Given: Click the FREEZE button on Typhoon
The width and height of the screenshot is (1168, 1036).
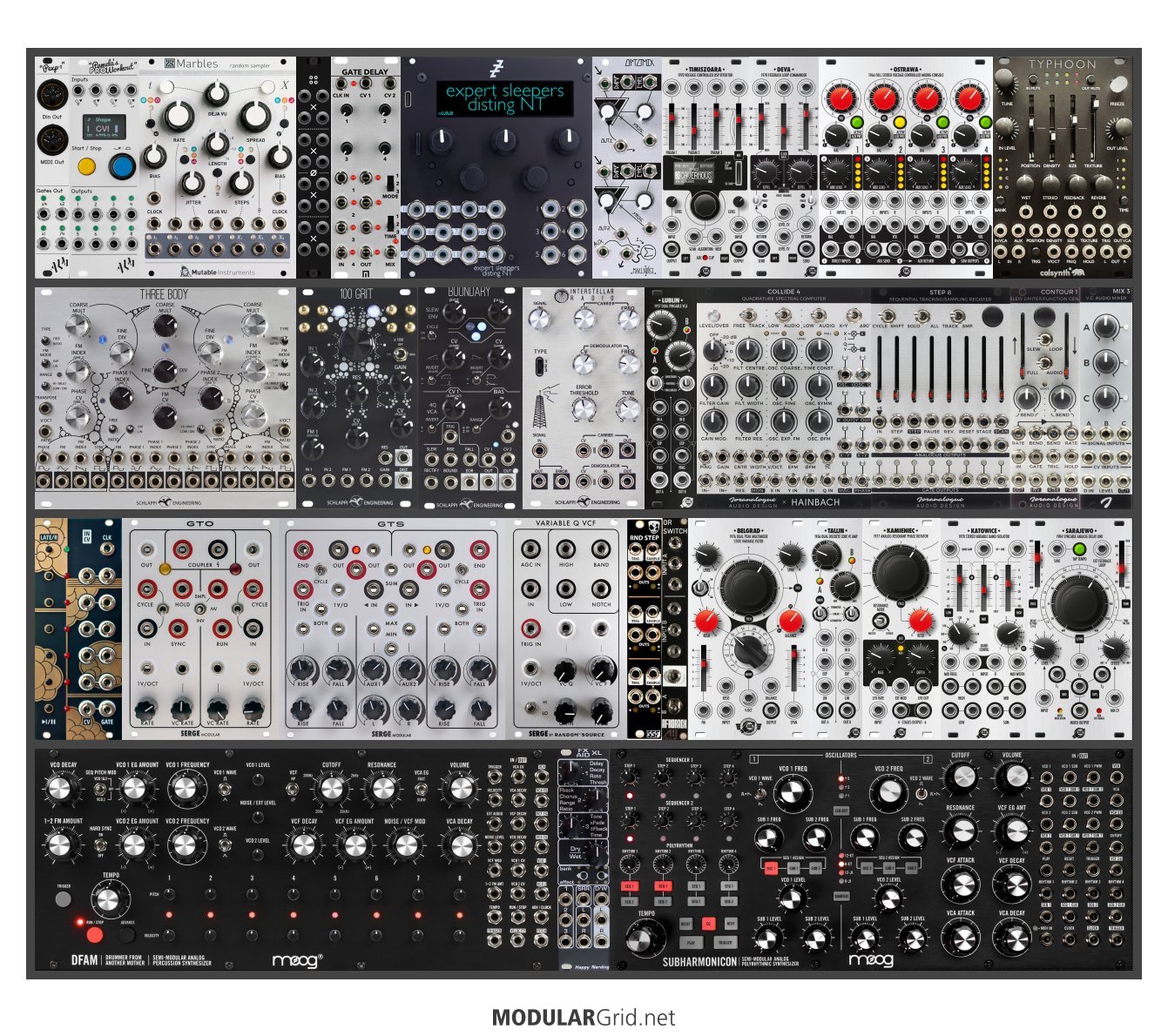Looking at the screenshot, I should click(1117, 84).
